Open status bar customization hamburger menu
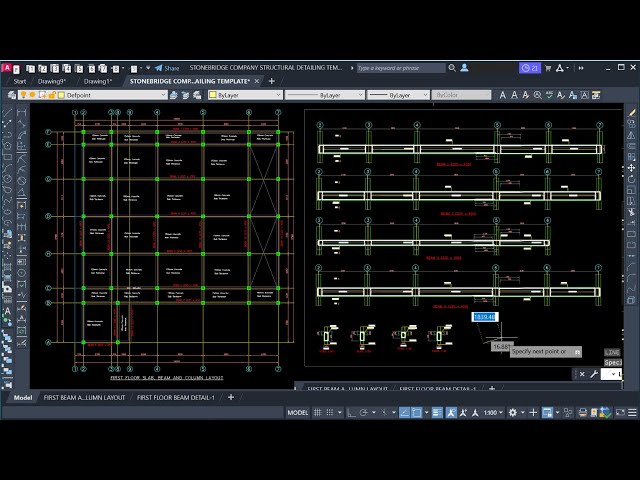 632,413
